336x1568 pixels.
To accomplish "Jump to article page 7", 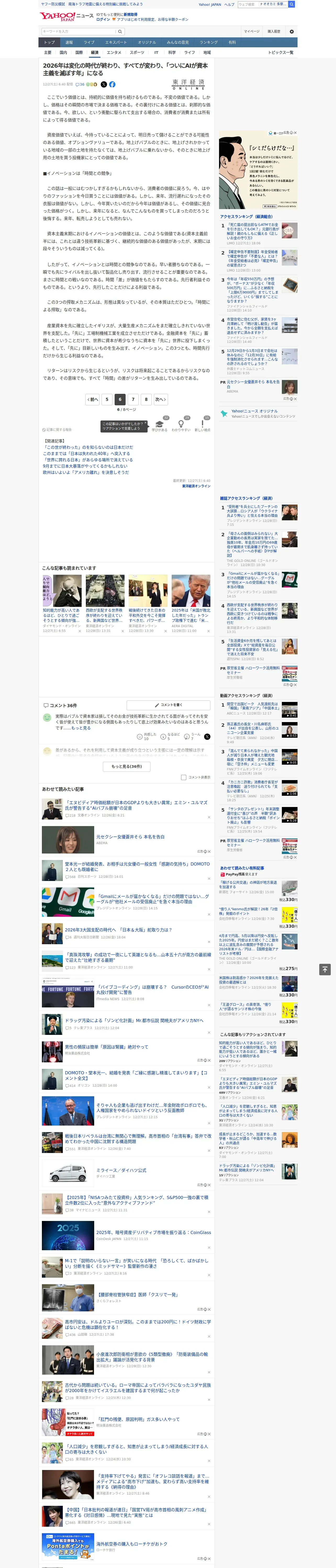I will tap(133, 399).
